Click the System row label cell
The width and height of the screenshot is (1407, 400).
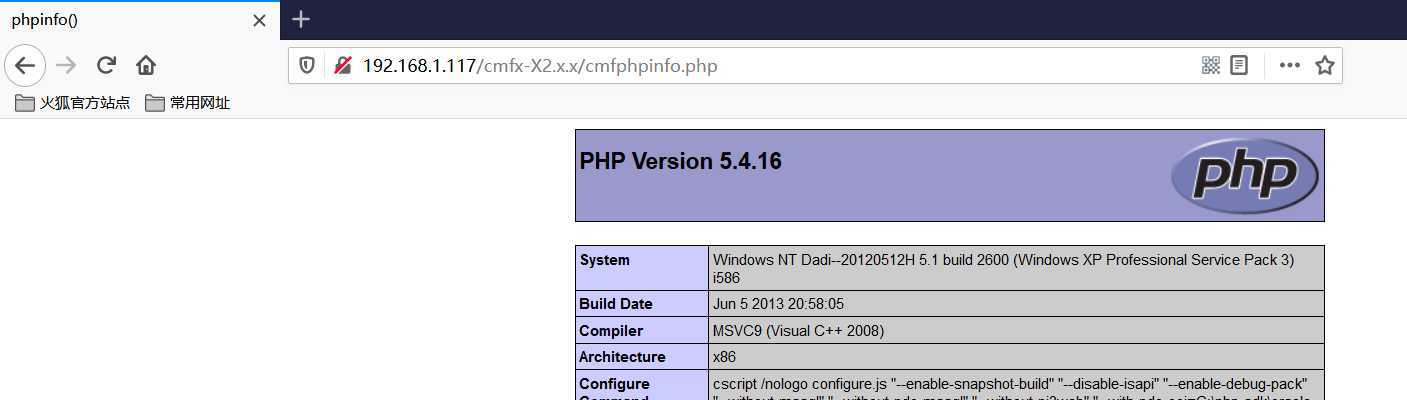pyautogui.click(x=642, y=268)
